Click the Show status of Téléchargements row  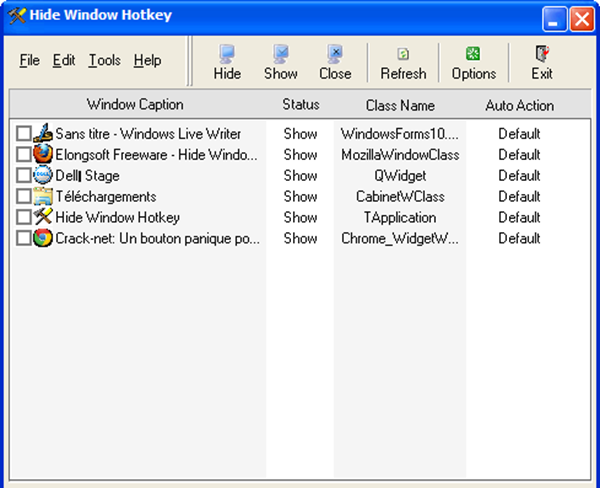300,196
